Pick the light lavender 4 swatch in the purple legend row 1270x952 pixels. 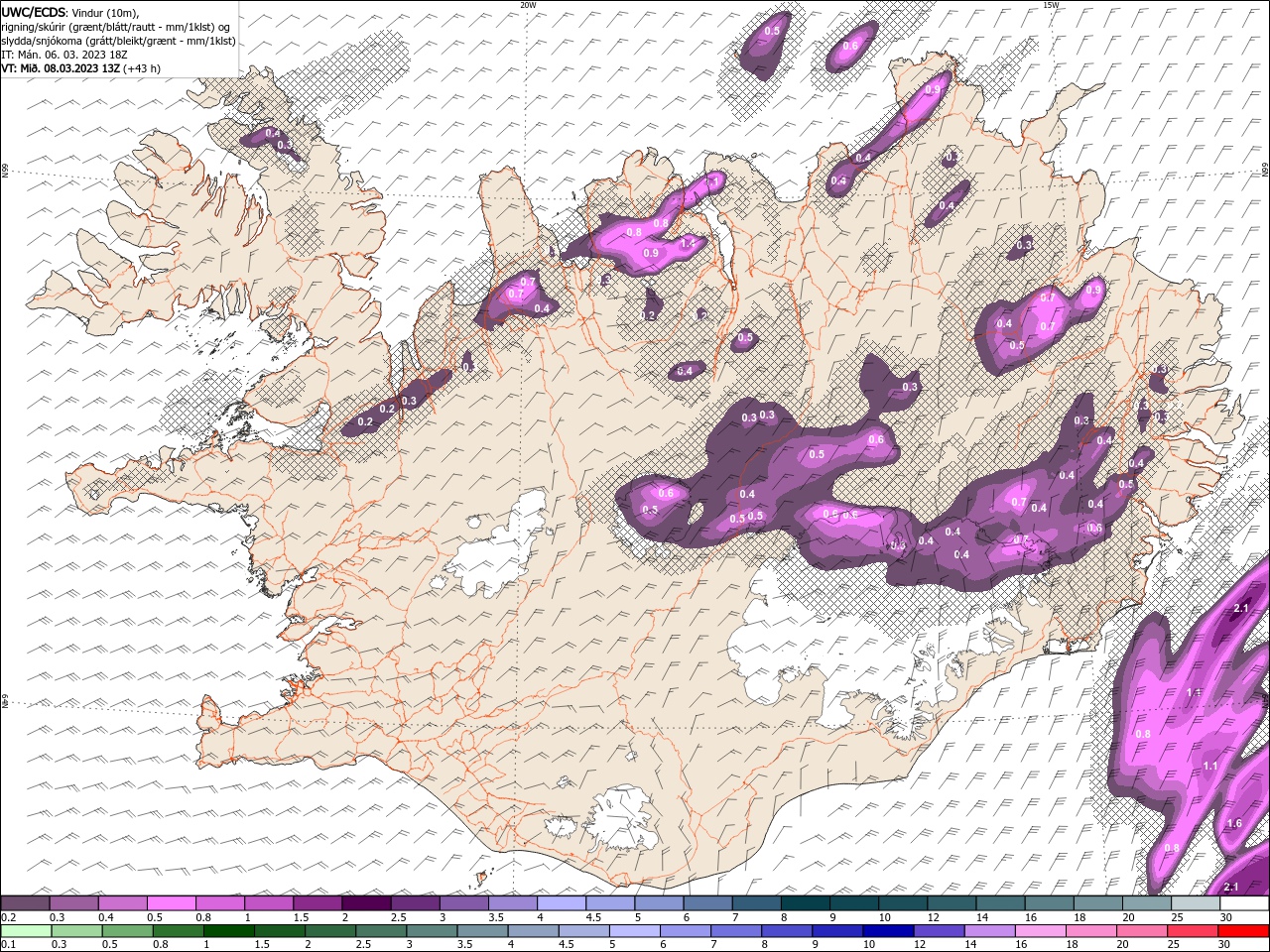(562, 903)
